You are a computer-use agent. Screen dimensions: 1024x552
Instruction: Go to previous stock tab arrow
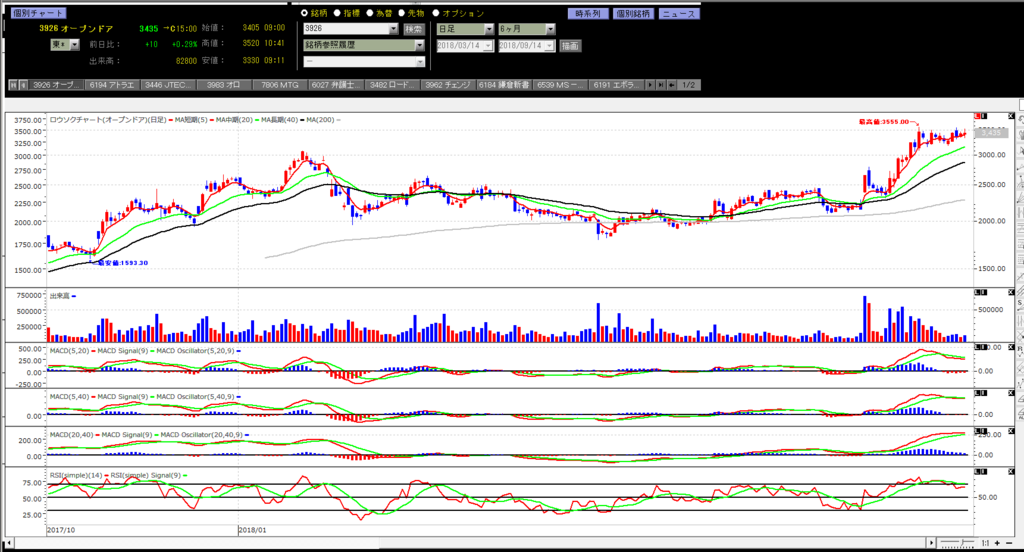pyautogui.click(x=24, y=85)
